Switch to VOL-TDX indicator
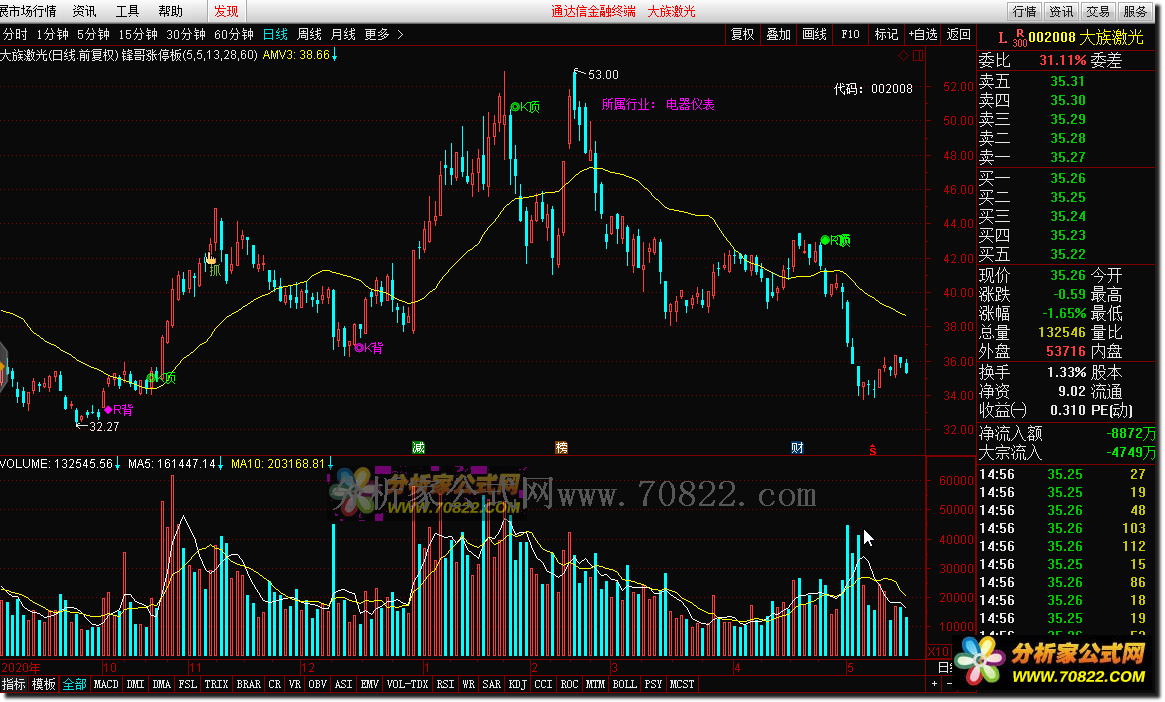This screenshot has height=702, width=1165. 407,684
